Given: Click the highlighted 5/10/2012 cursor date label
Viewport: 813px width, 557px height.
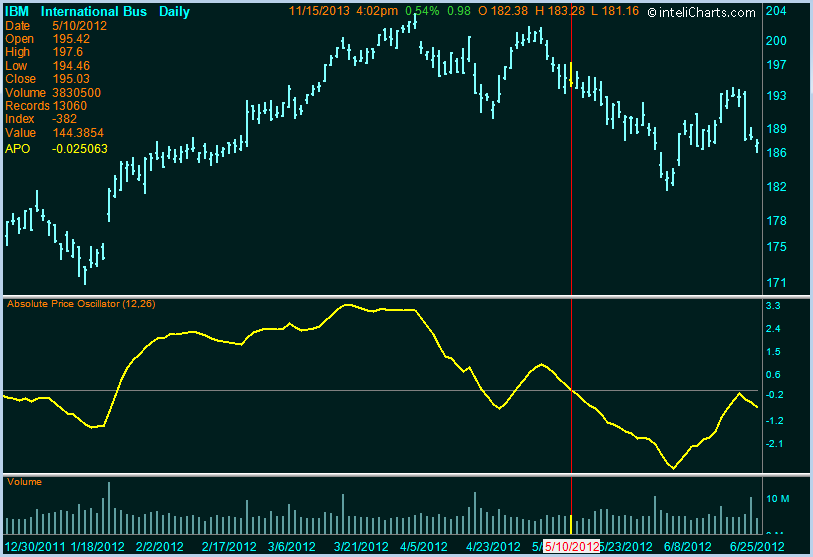Looking at the screenshot, I should point(571,547).
